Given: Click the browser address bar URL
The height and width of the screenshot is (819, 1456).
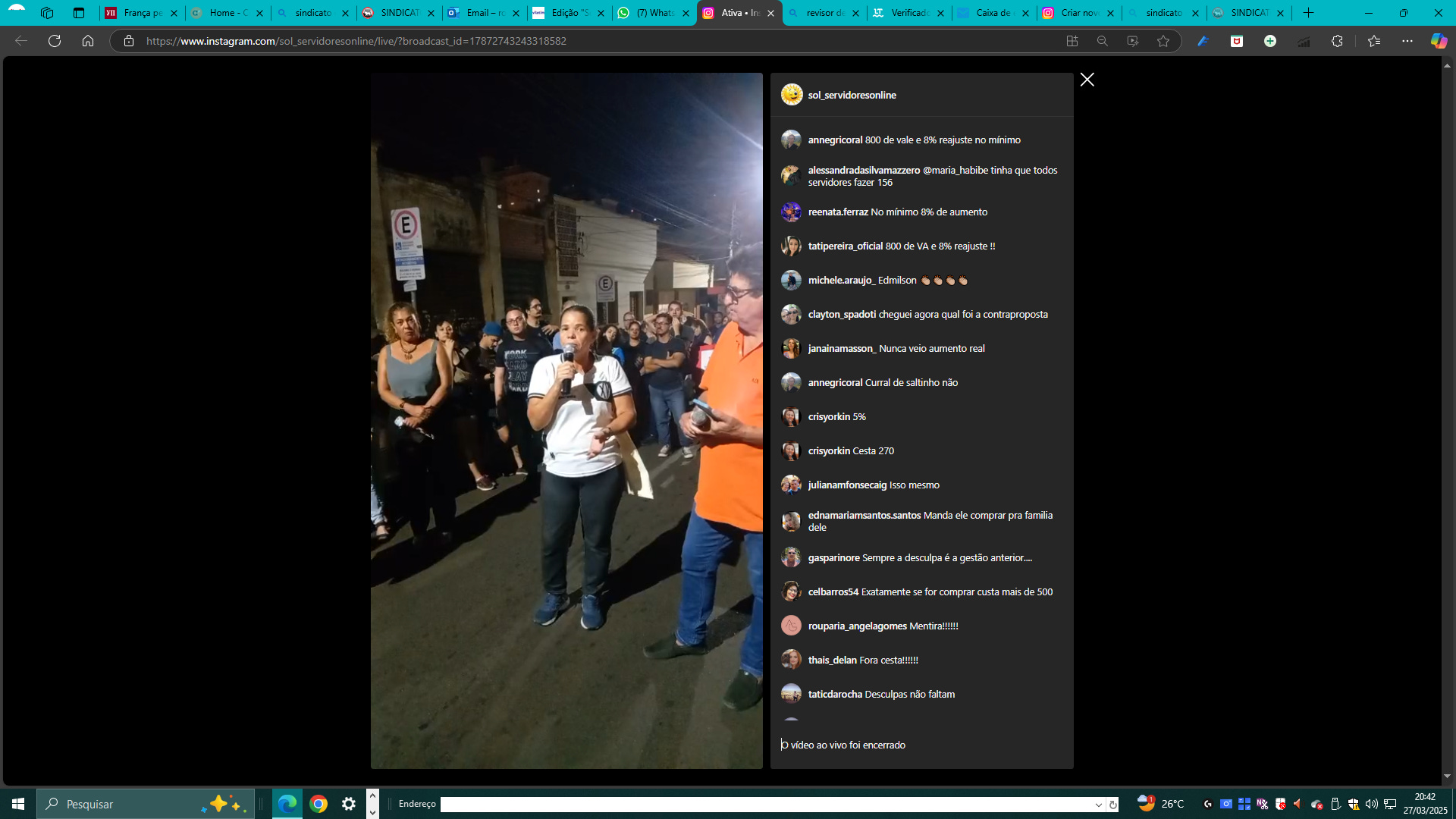Looking at the screenshot, I should 356,41.
